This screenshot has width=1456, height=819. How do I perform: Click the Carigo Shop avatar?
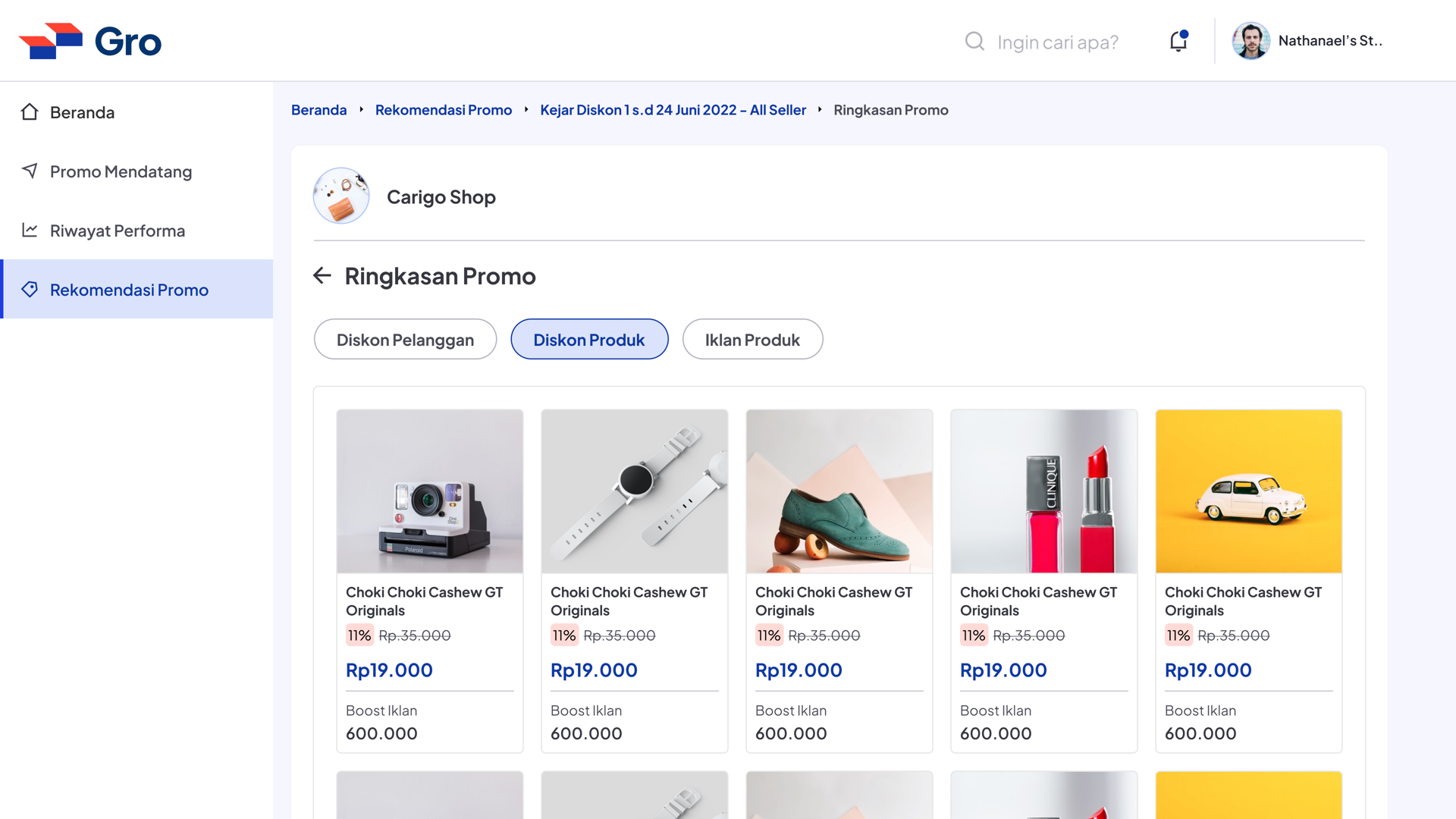click(x=341, y=196)
